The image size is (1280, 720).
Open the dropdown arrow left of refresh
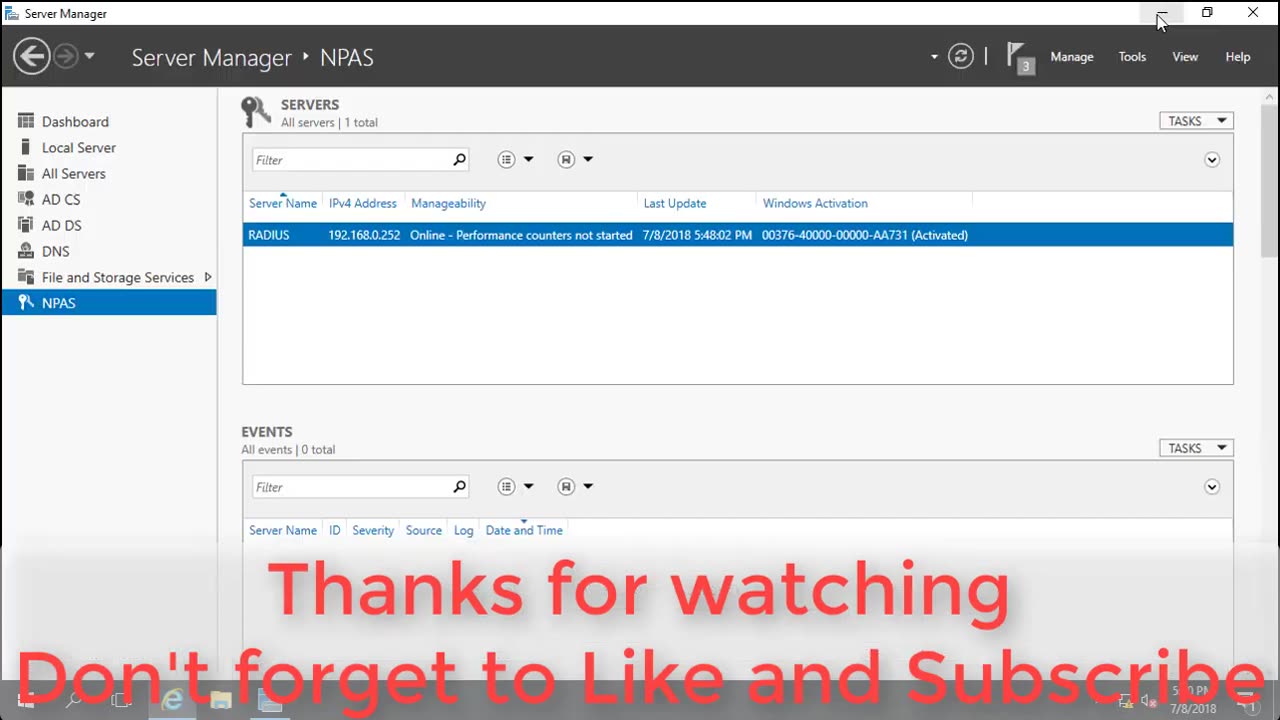(934, 57)
